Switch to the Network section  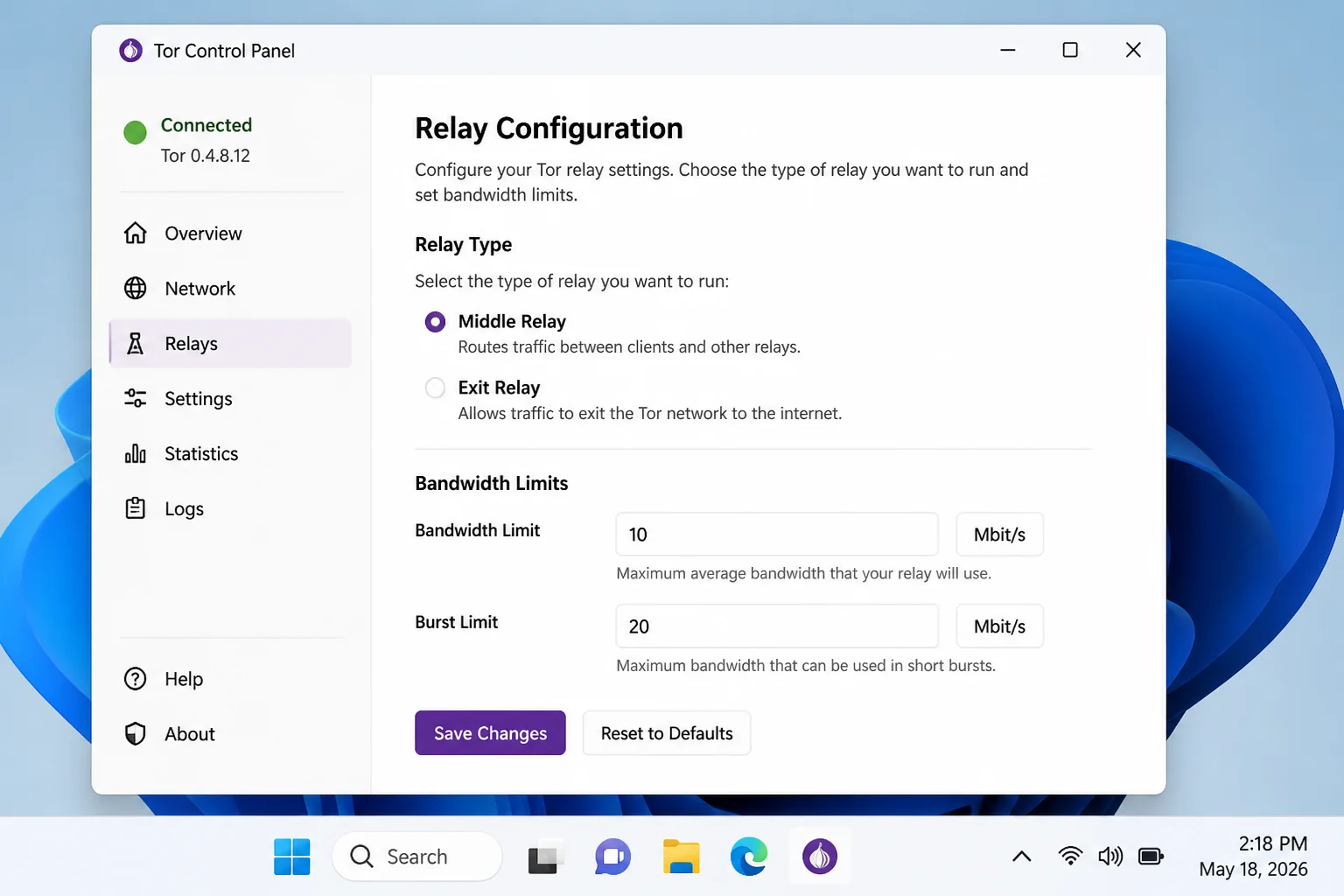point(230,289)
